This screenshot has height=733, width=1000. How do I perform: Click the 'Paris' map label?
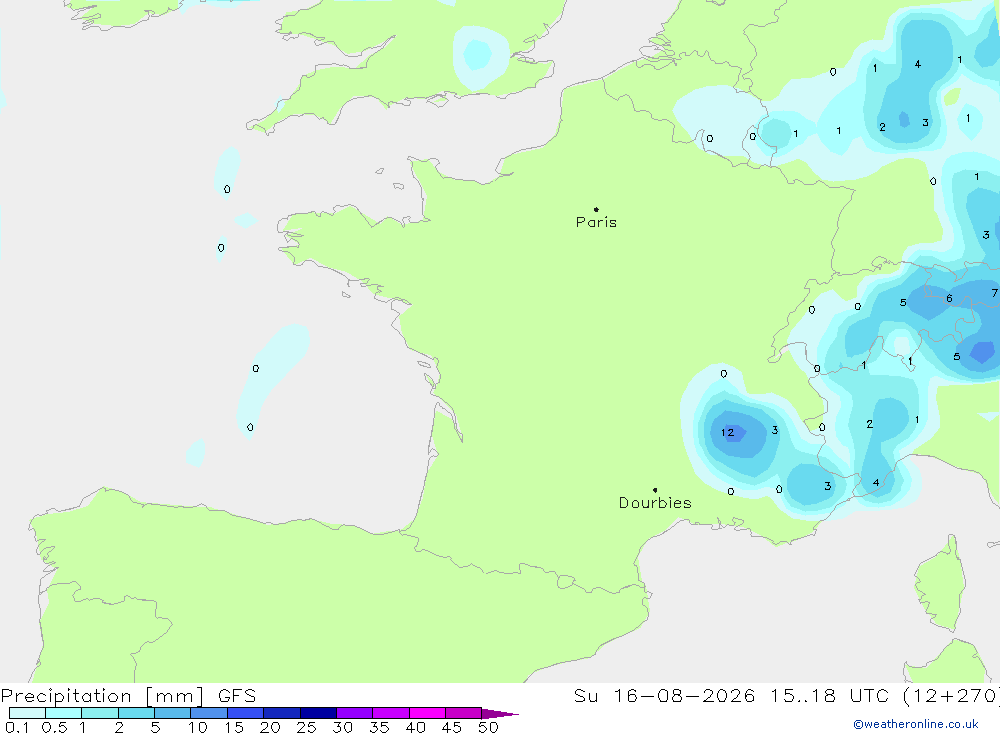596,222
